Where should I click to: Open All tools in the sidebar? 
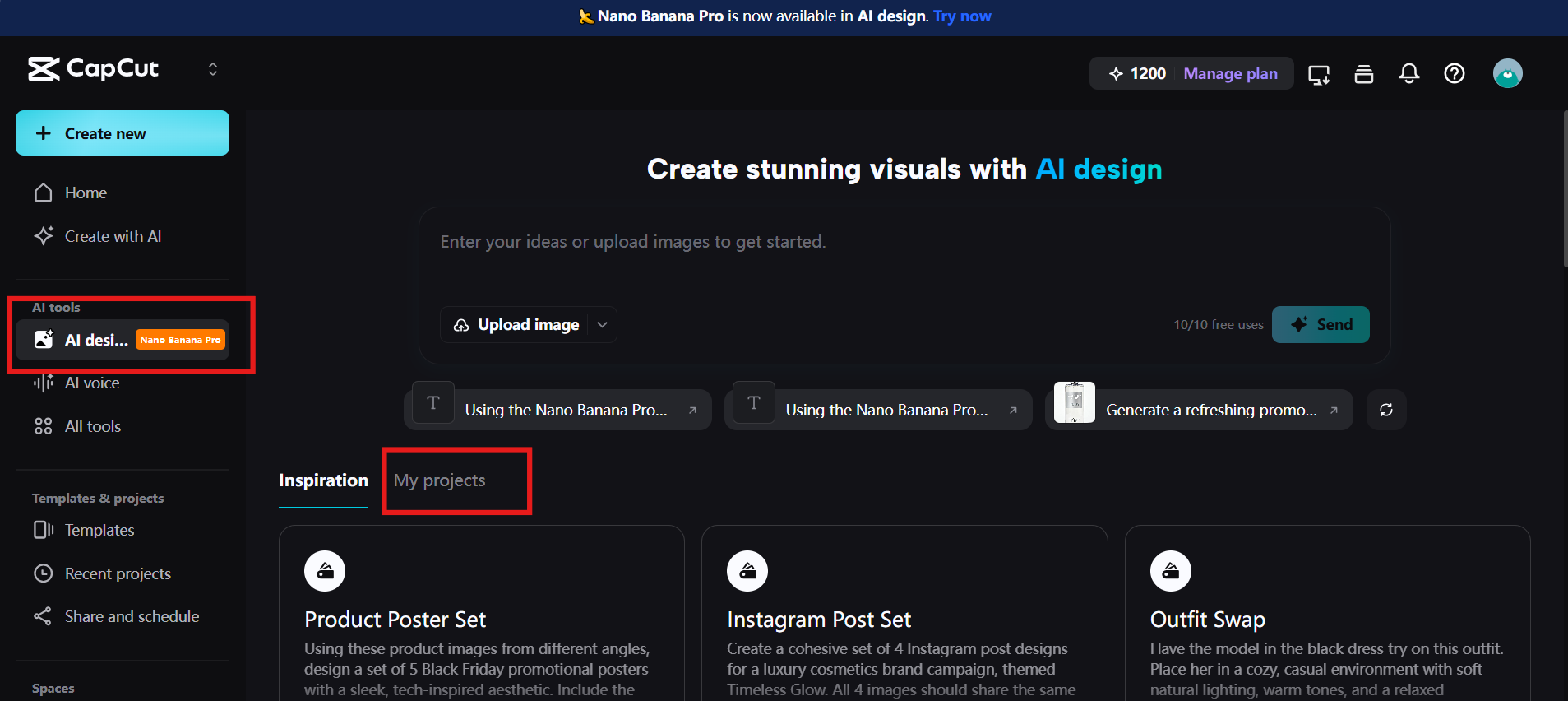(x=123, y=426)
